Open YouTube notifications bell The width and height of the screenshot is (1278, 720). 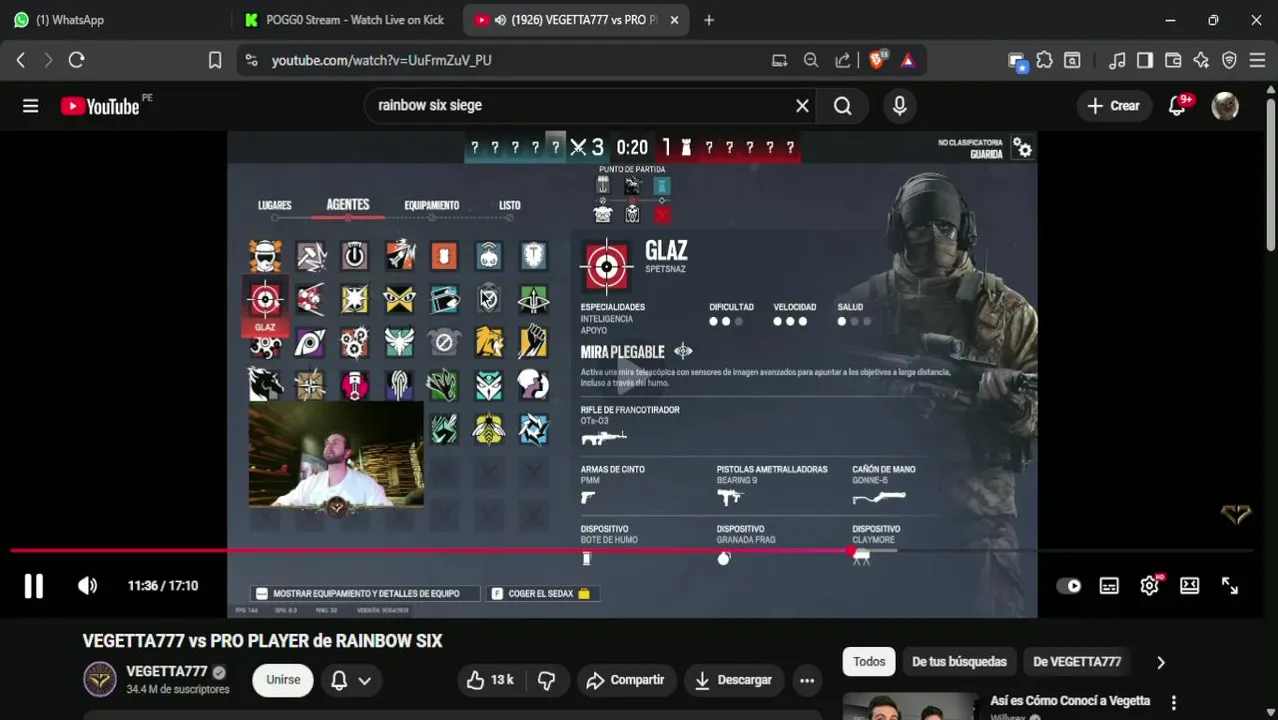[x=1177, y=106]
